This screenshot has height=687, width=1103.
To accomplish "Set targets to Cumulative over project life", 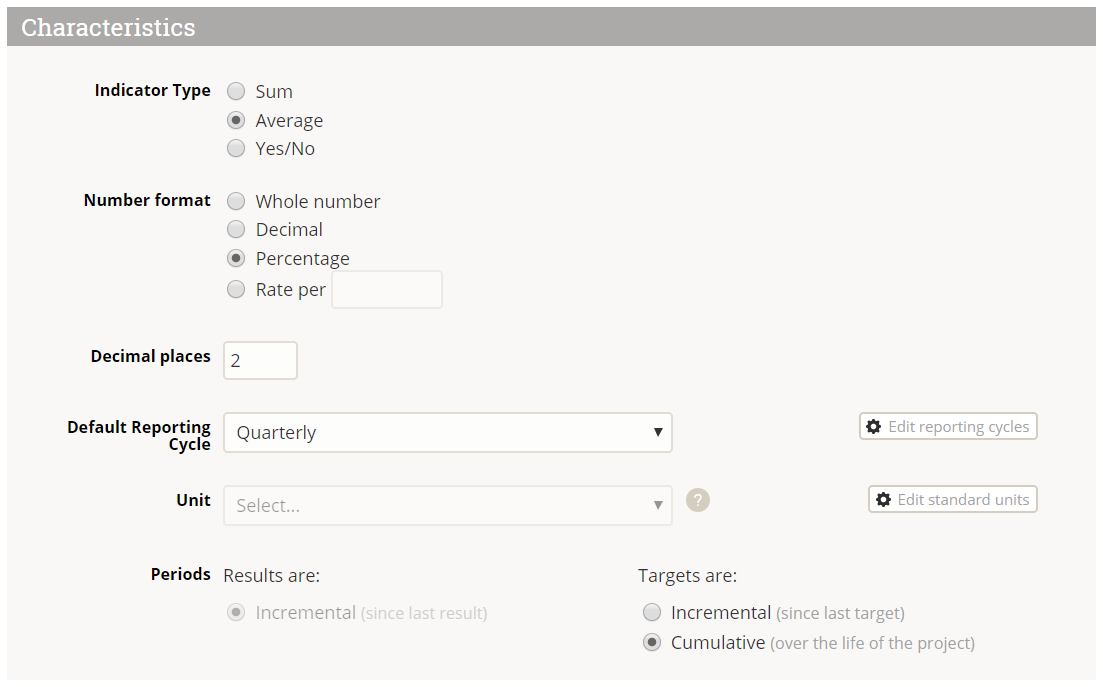I will [x=652, y=643].
